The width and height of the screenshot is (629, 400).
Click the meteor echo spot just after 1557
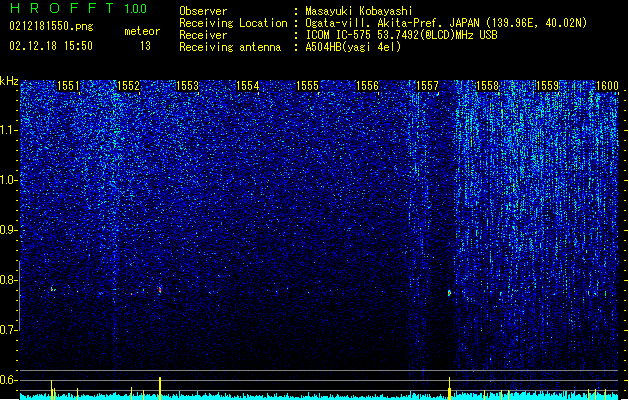point(449,293)
